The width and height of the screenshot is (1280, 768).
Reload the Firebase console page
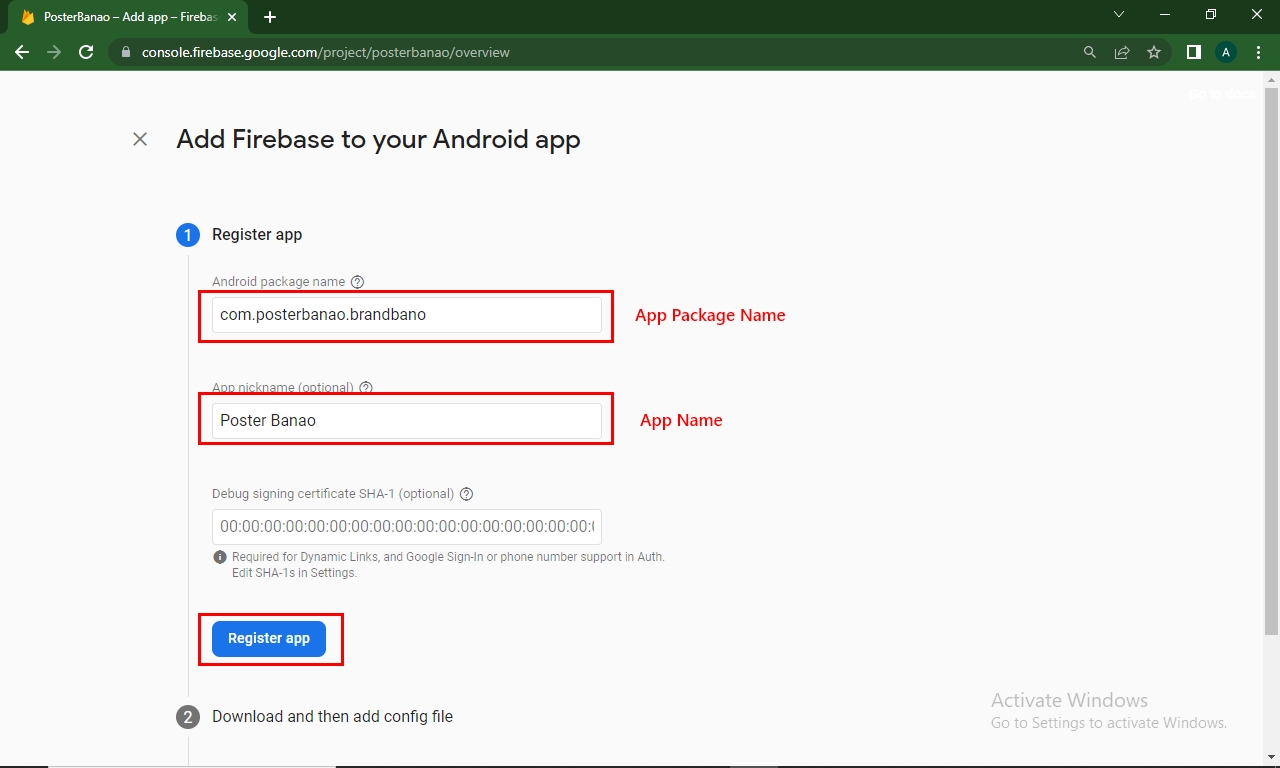(86, 52)
